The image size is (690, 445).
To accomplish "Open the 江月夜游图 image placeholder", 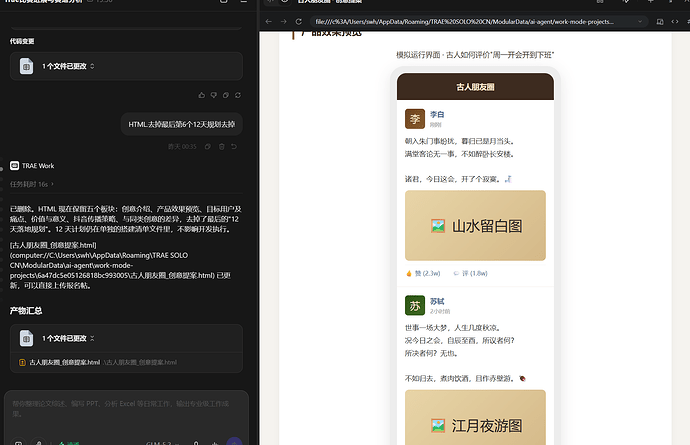I will pos(475,417).
